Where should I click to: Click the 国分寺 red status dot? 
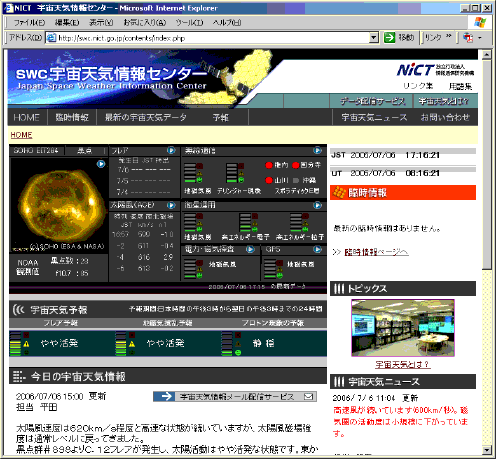click(x=295, y=165)
